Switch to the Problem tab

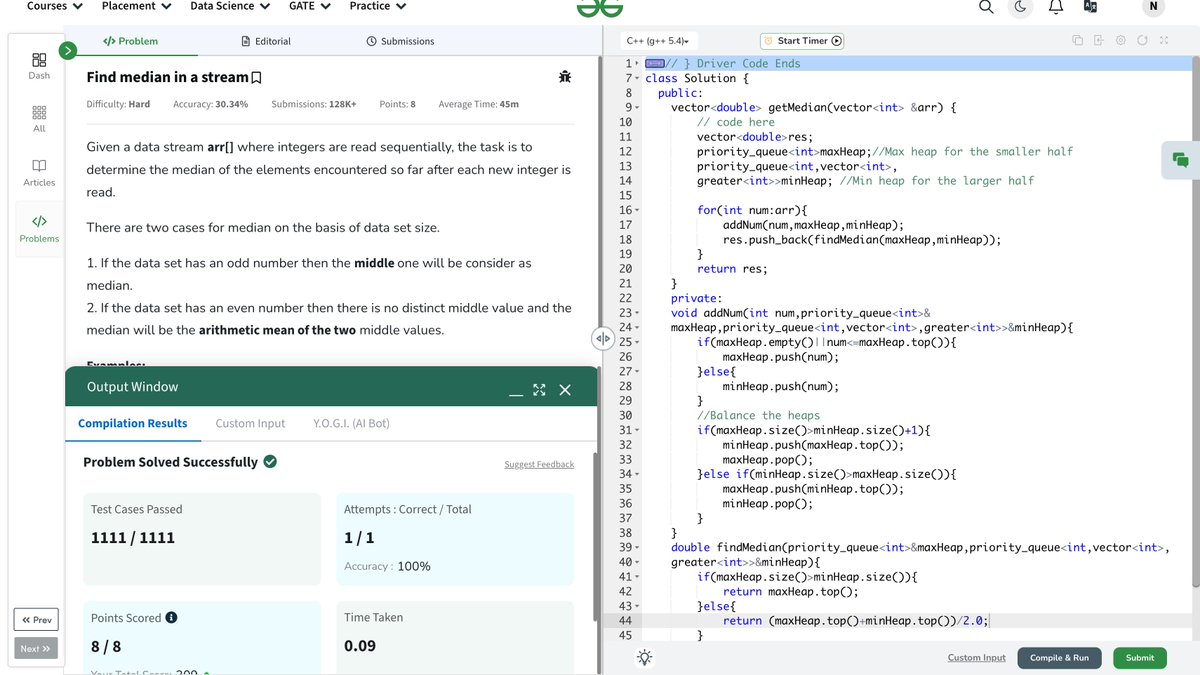click(130, 41)
